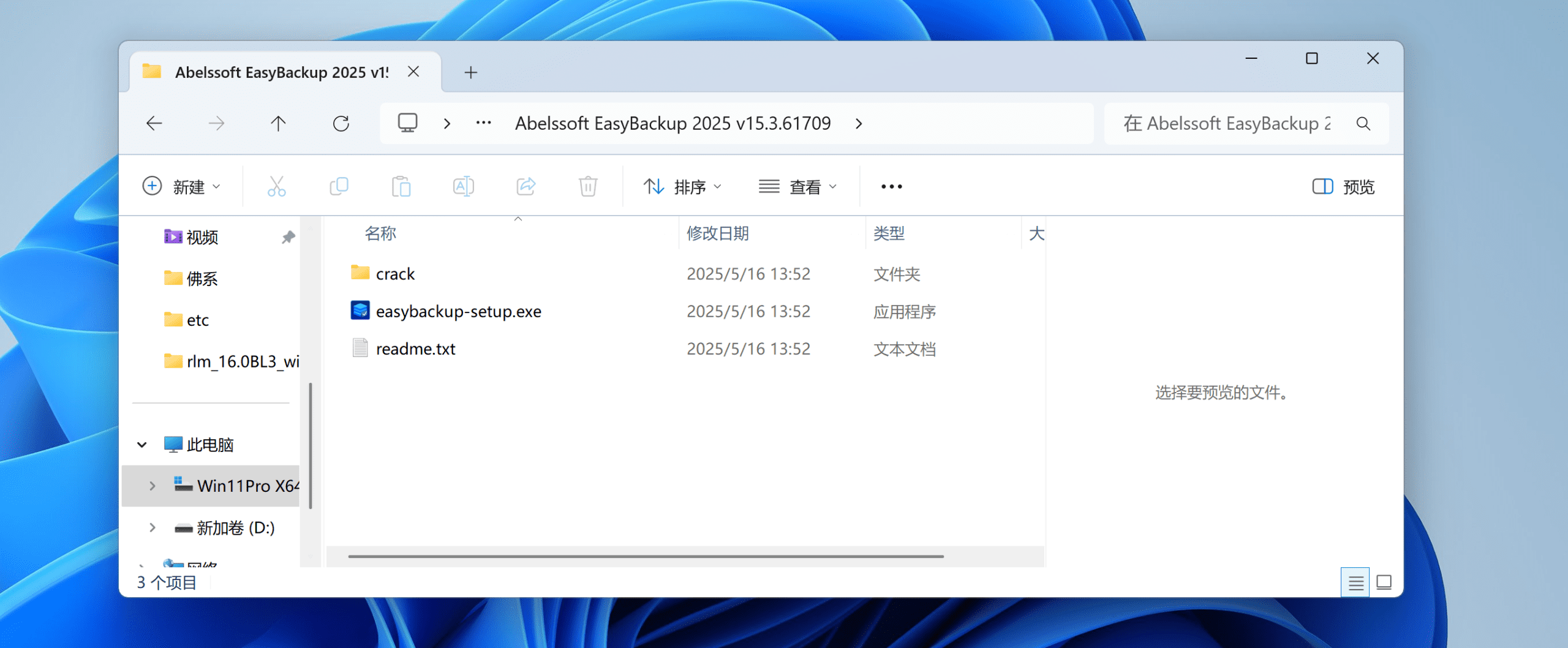Image resolution: width=1568 pixels, height=648 pixels.
Task: Select the easybackup-setup.exe file
Action: pos(458,312)
